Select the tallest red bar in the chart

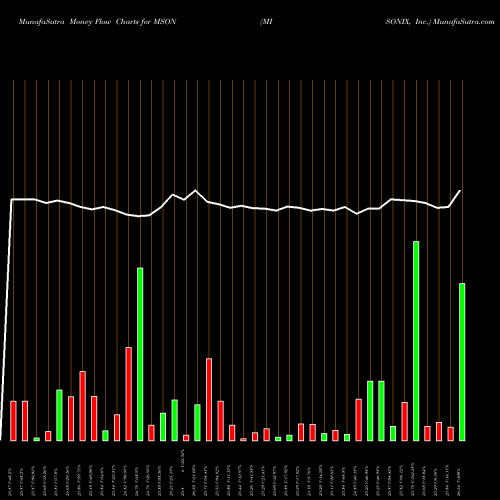tap(129, 394)
